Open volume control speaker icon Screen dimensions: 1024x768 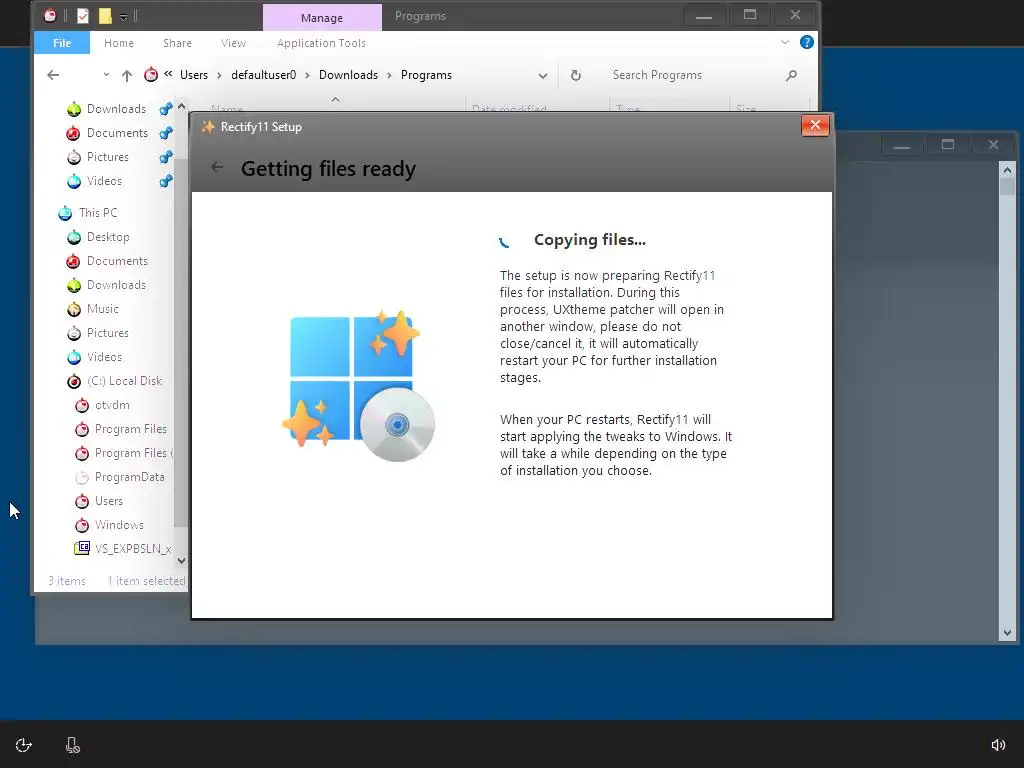pos(998,745)
